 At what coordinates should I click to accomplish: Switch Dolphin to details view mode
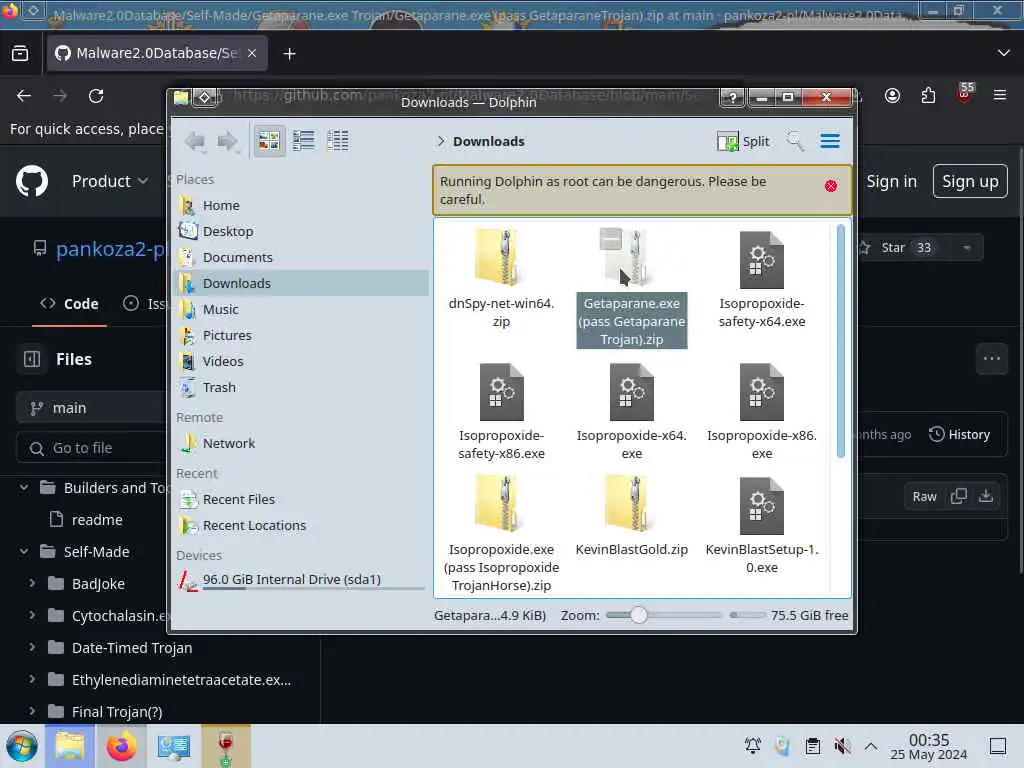tap(338, 140)
